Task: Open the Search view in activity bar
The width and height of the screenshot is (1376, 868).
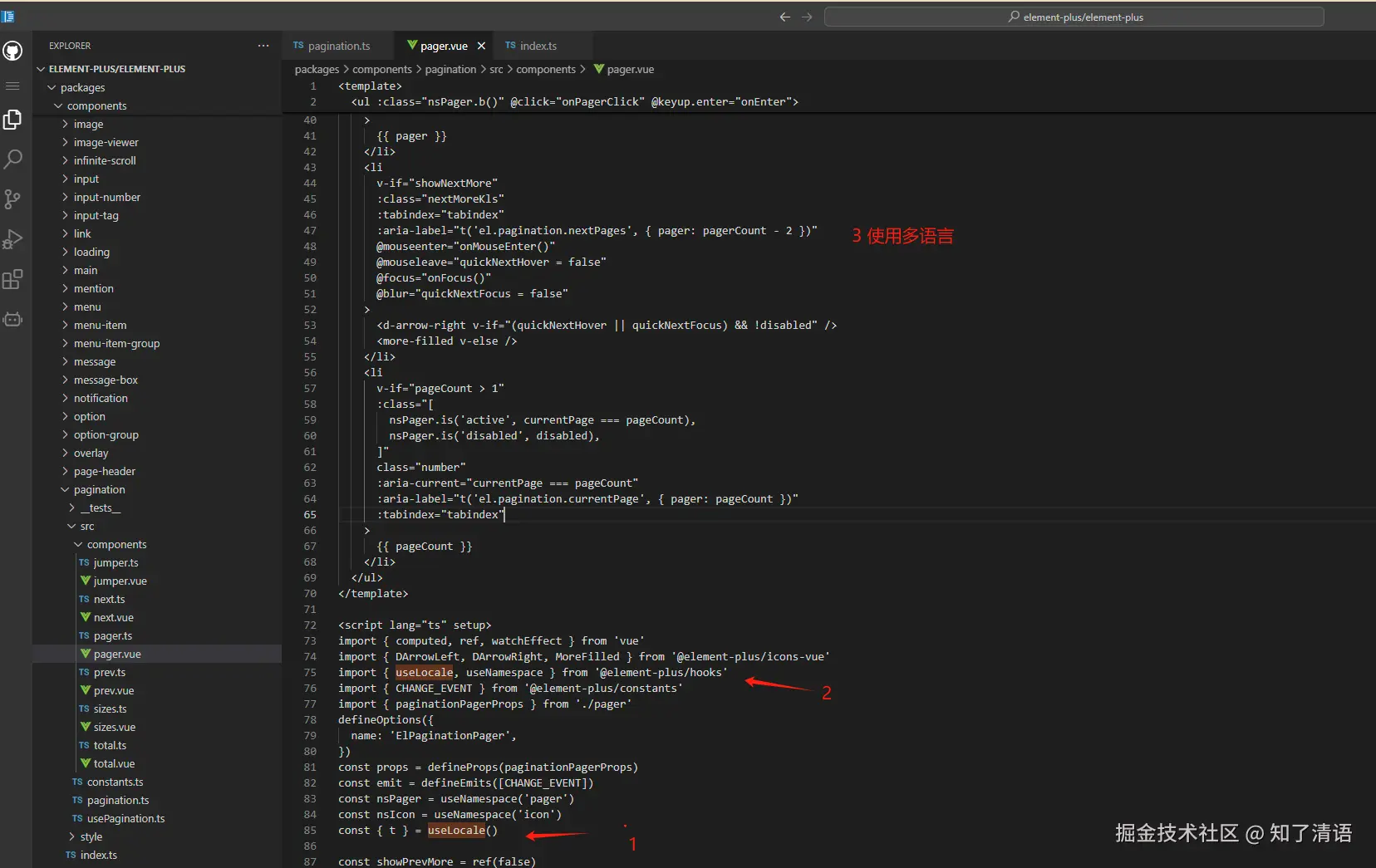Action: (x=12, y=159)
